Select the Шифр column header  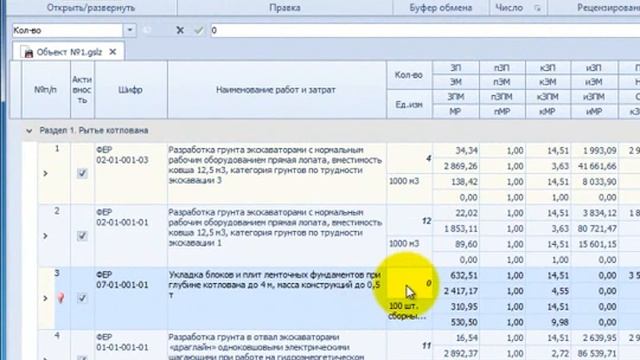click(x=131, y=90)
